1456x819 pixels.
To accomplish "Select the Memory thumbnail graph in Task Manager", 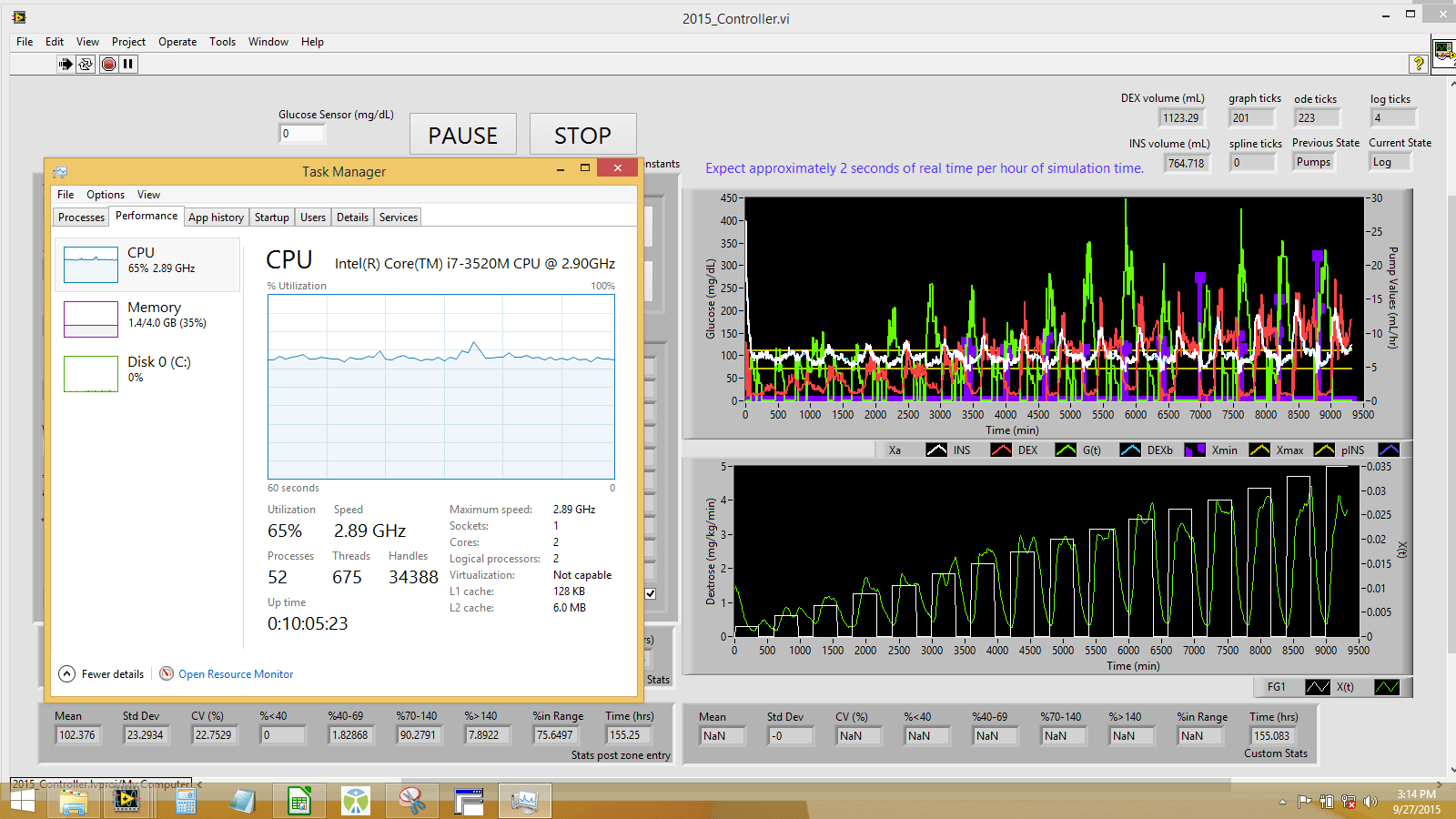I will pos(91,319).
